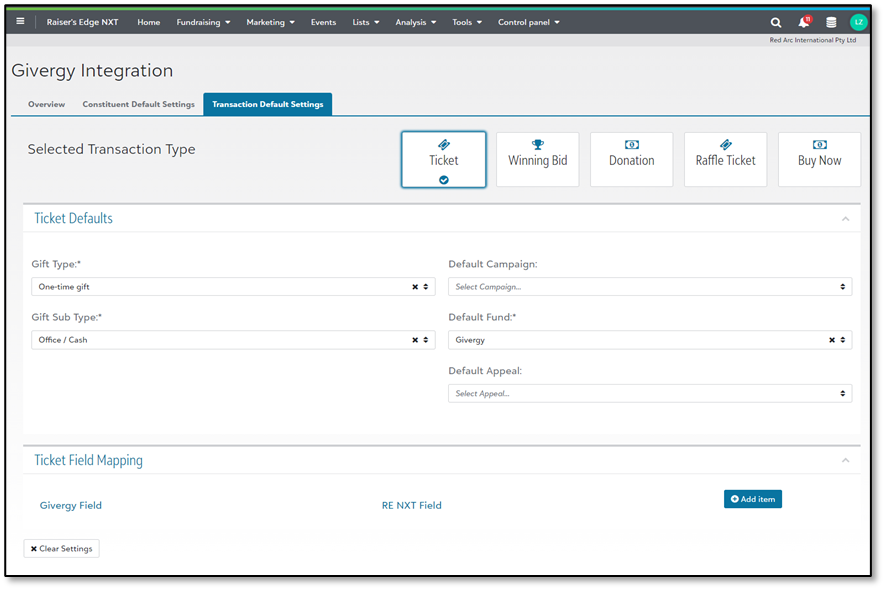Select the Raffle Ticket transaction tile

(725, 158)
